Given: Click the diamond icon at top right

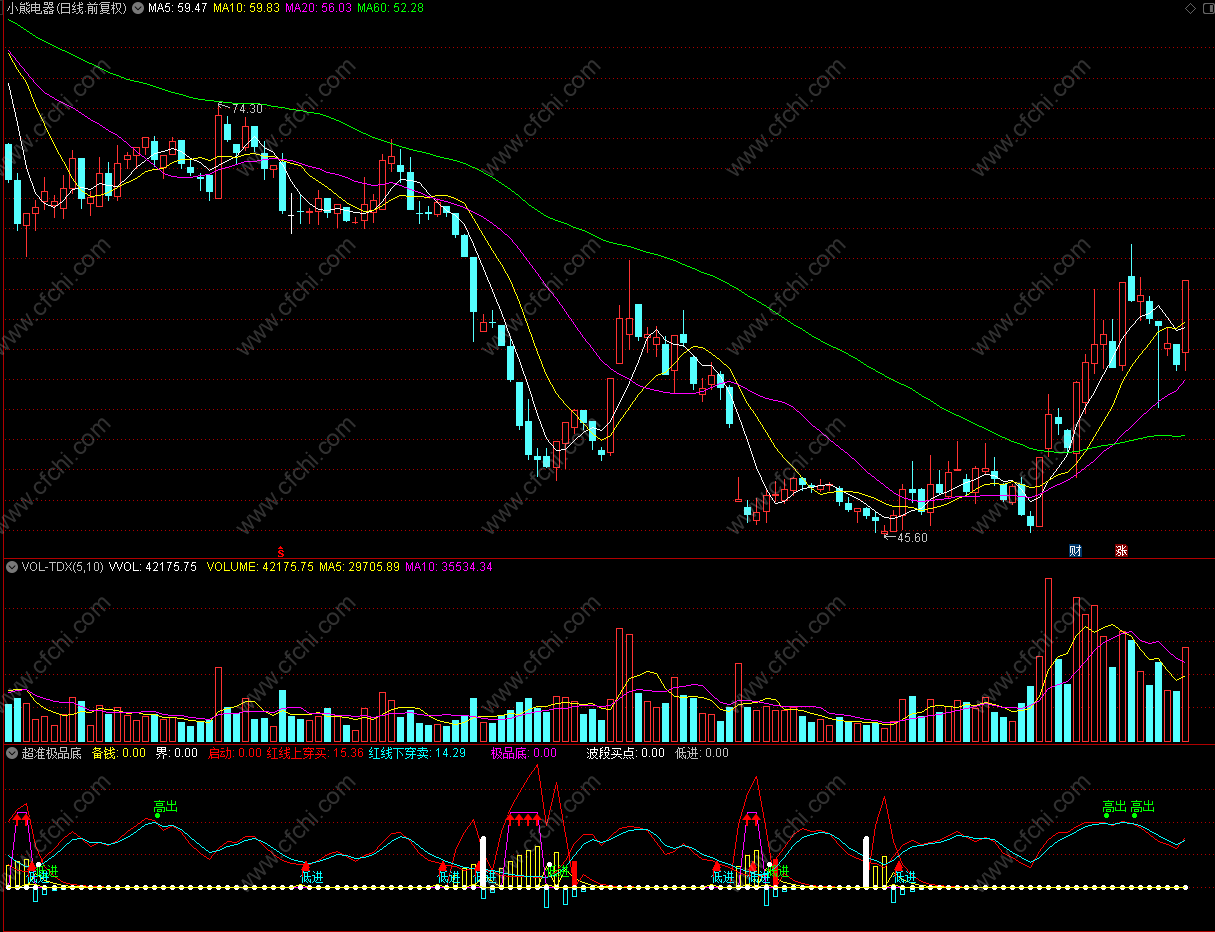Looking at the screenshot, I should [x=1189, y=8].
